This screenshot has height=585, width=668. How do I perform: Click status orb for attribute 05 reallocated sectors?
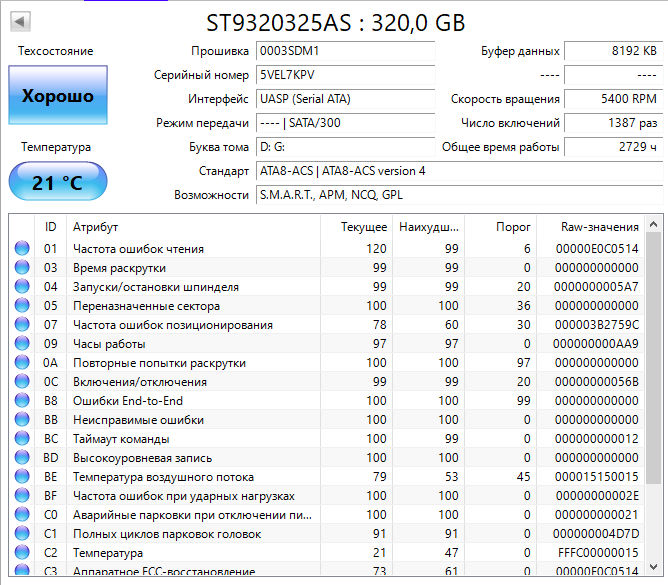tap(22, 306)
